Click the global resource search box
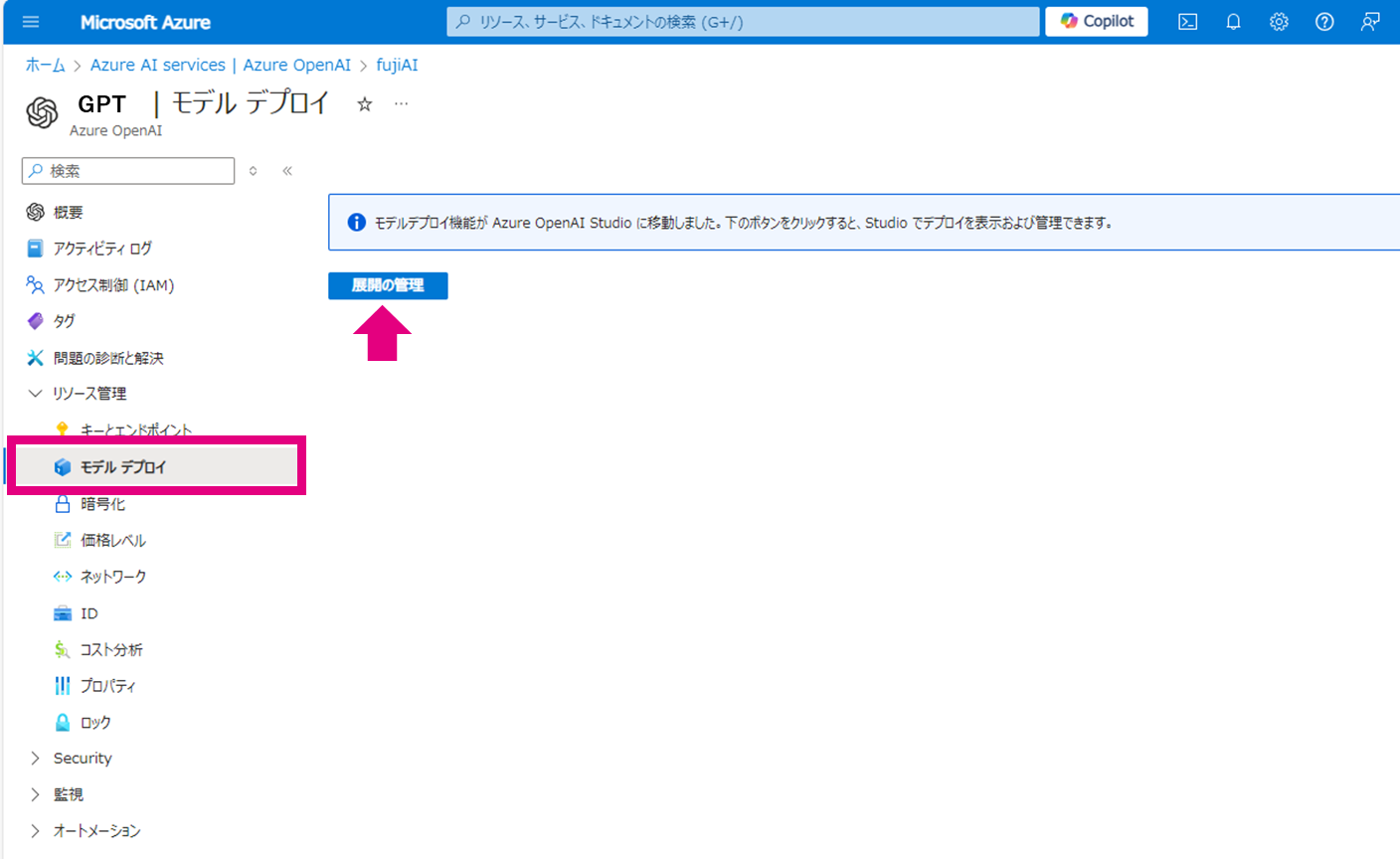 click(743, 22)
